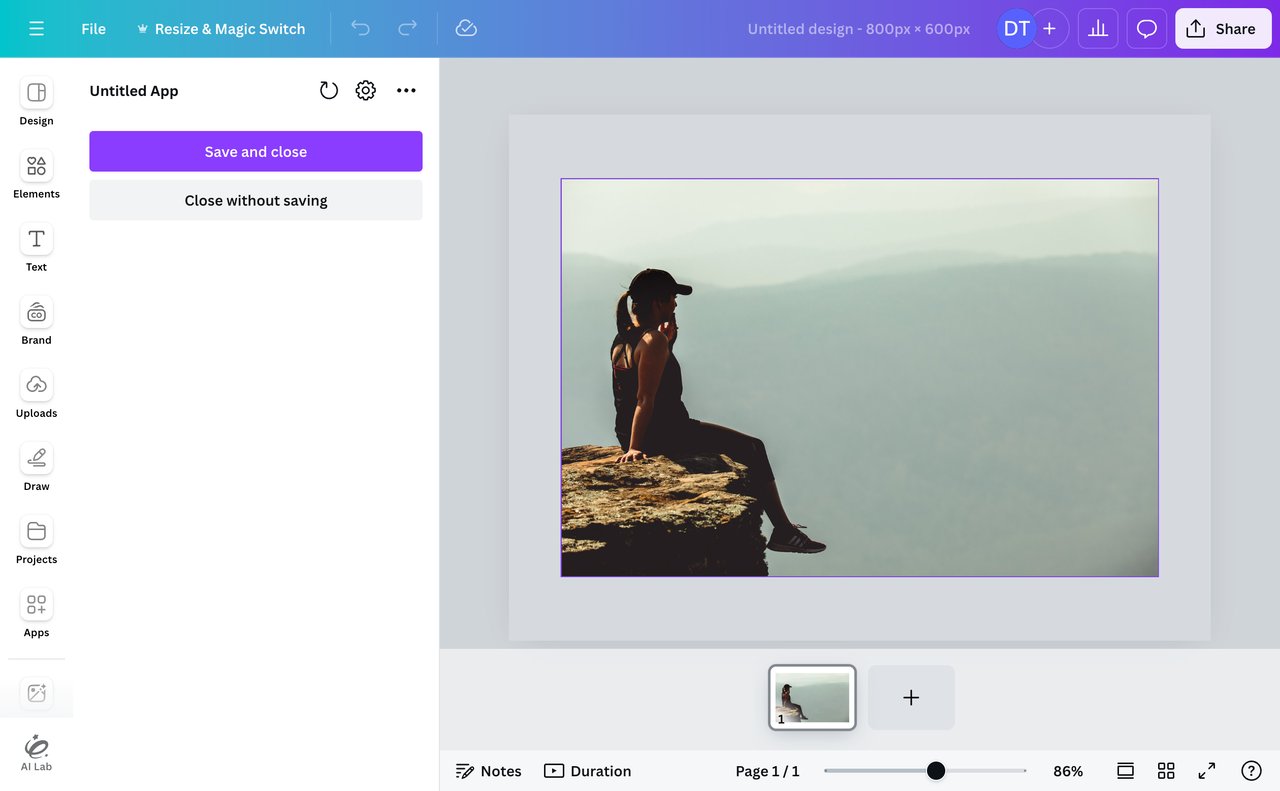Image resolution: width=1280 pixels, height=791 pixels.
Task: Click the zoom slider handle
Action: (x=936, y=771)
